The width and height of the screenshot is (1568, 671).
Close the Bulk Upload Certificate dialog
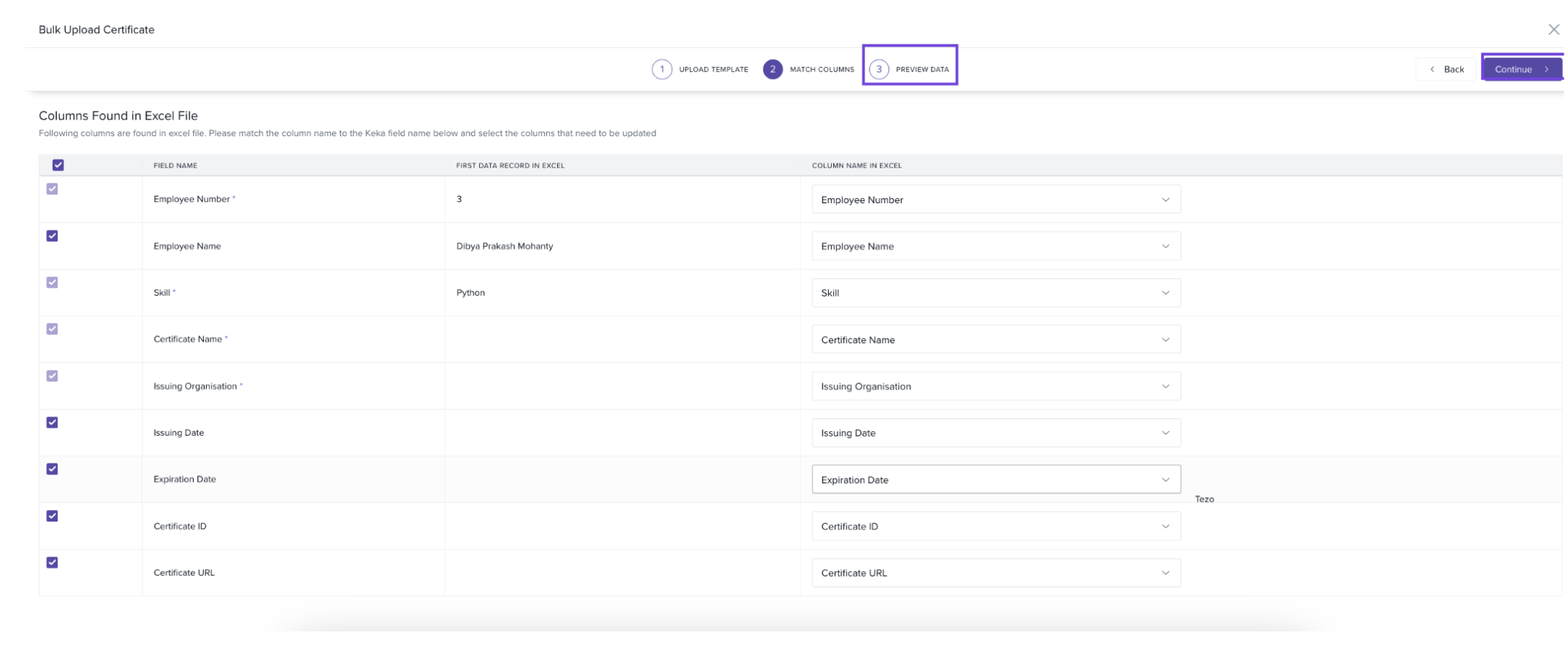1553,30
